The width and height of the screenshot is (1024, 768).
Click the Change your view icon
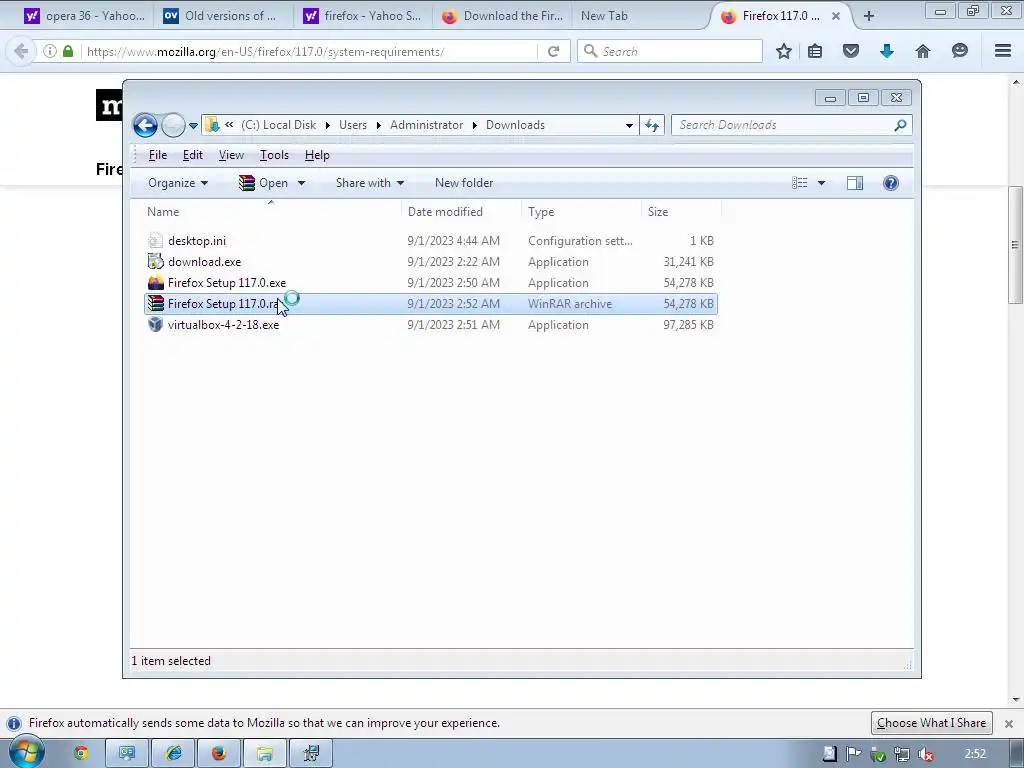pos(799,183)
